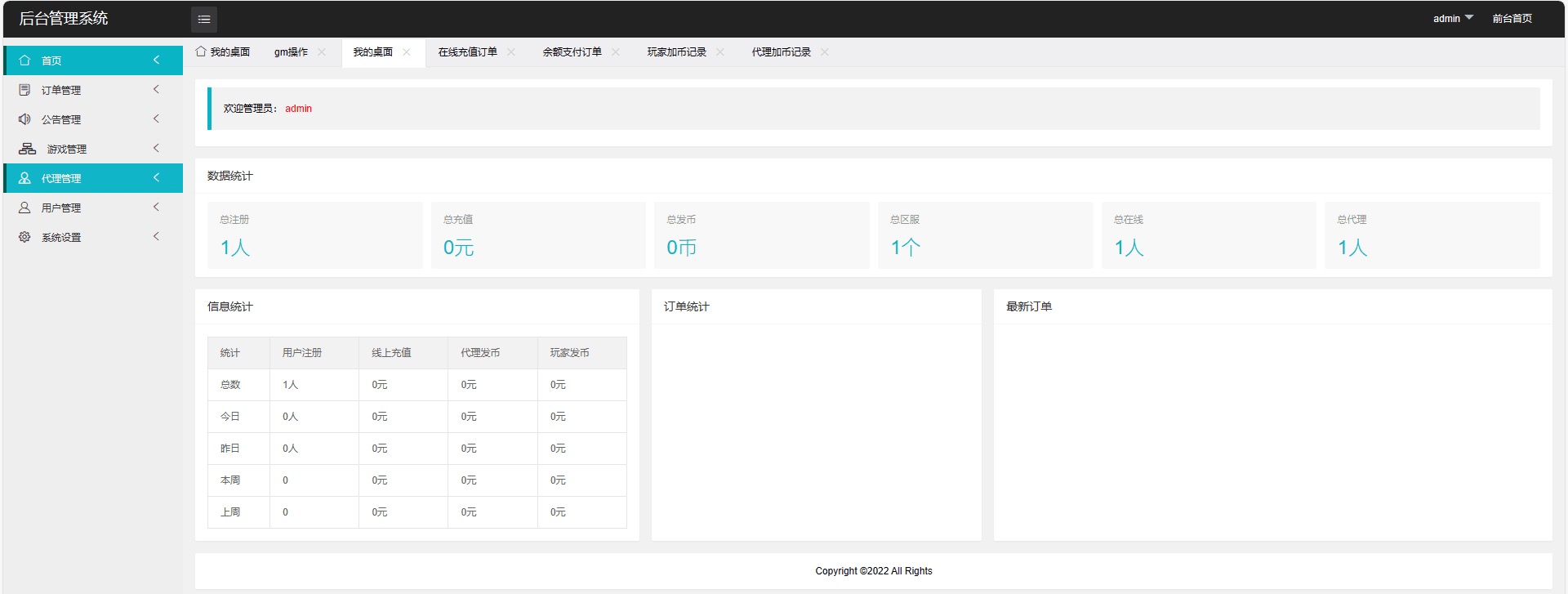Switch to the 在线充值订单 tab
The image size is (1568, 594).
coord(467,52)
